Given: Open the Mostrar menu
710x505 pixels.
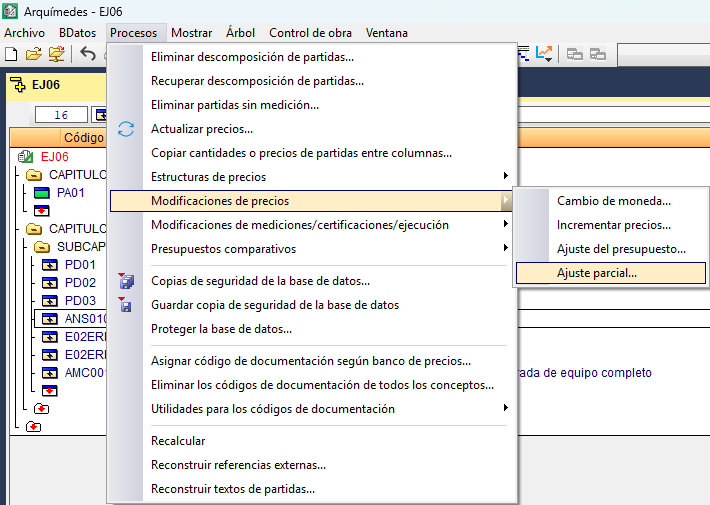Looking at the screenshot, I should (x=192, y=33).
